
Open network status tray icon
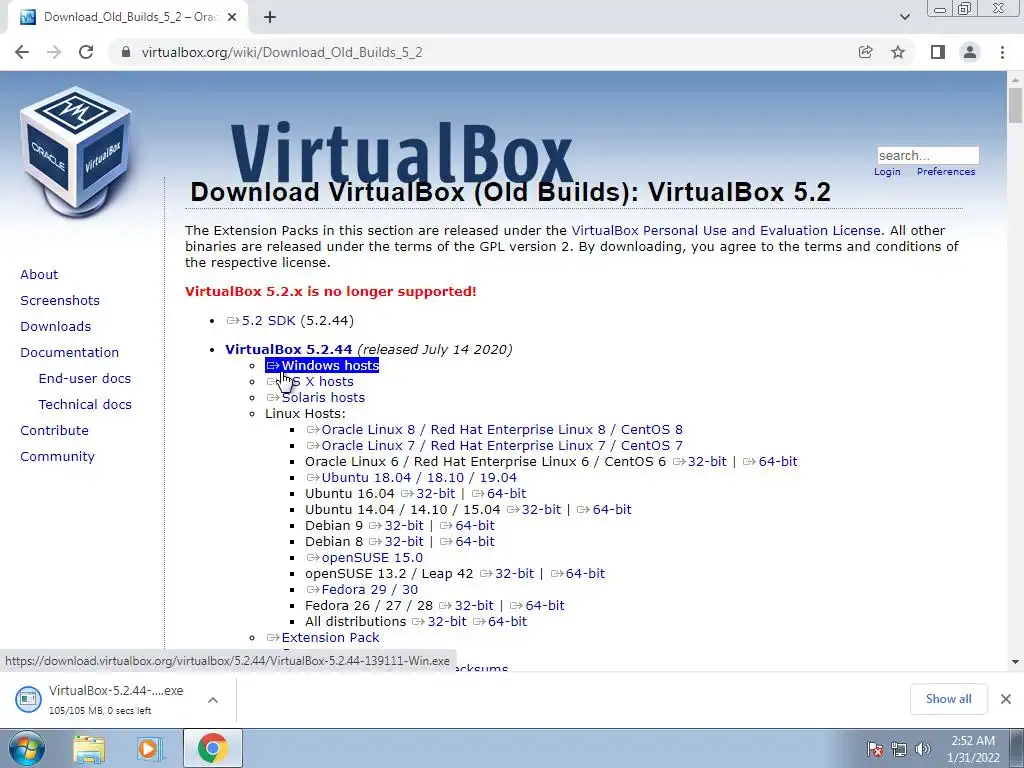(x=899, y=749)
